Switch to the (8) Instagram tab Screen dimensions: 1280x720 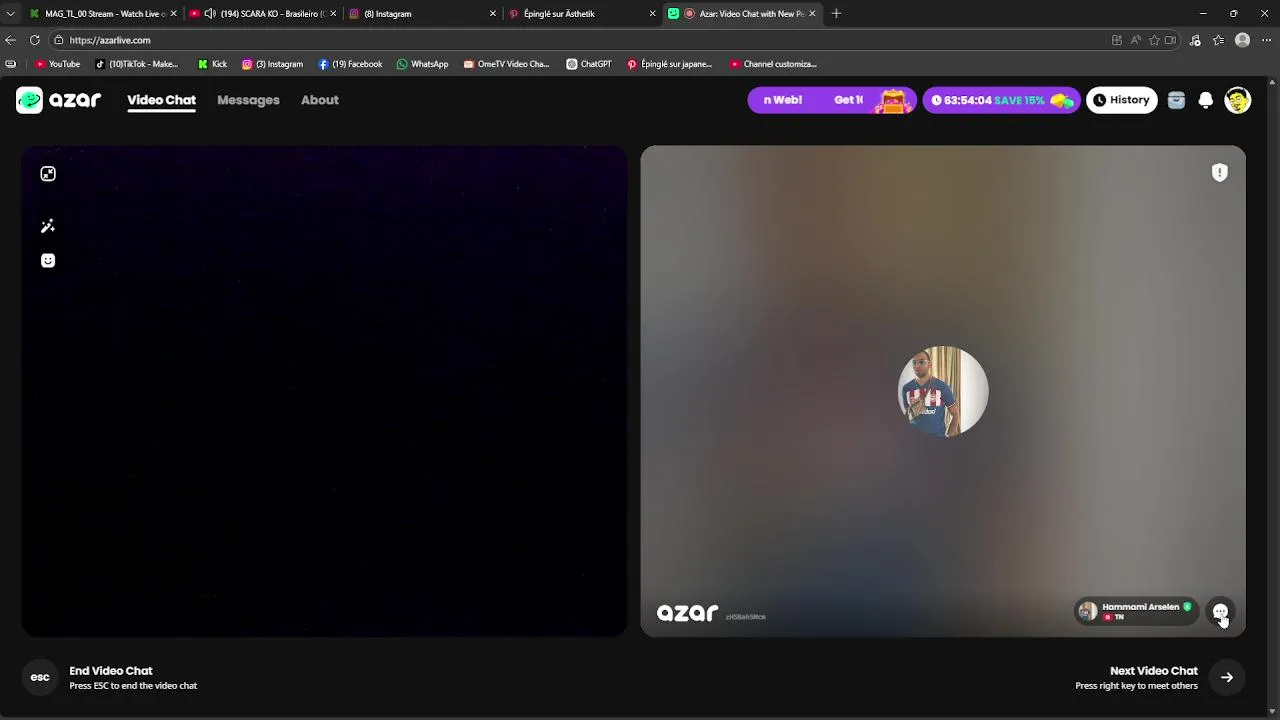422,14
